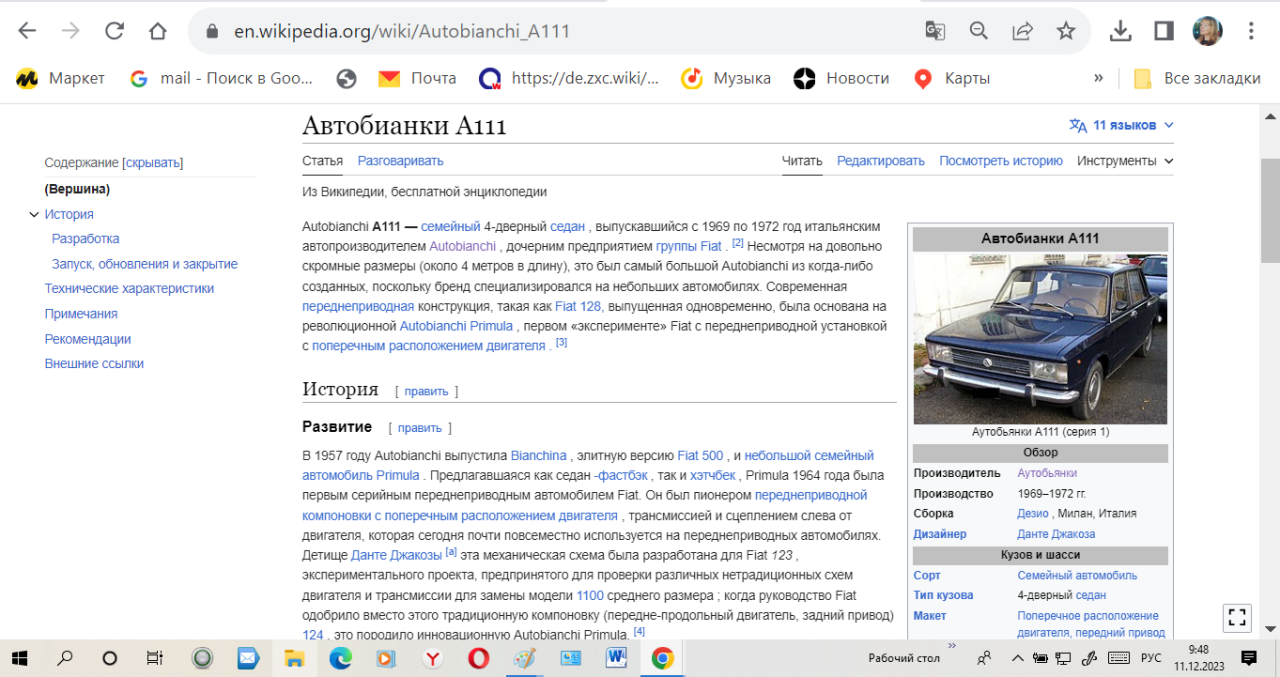Open Word from the taskbar

[x=616, y=658]
